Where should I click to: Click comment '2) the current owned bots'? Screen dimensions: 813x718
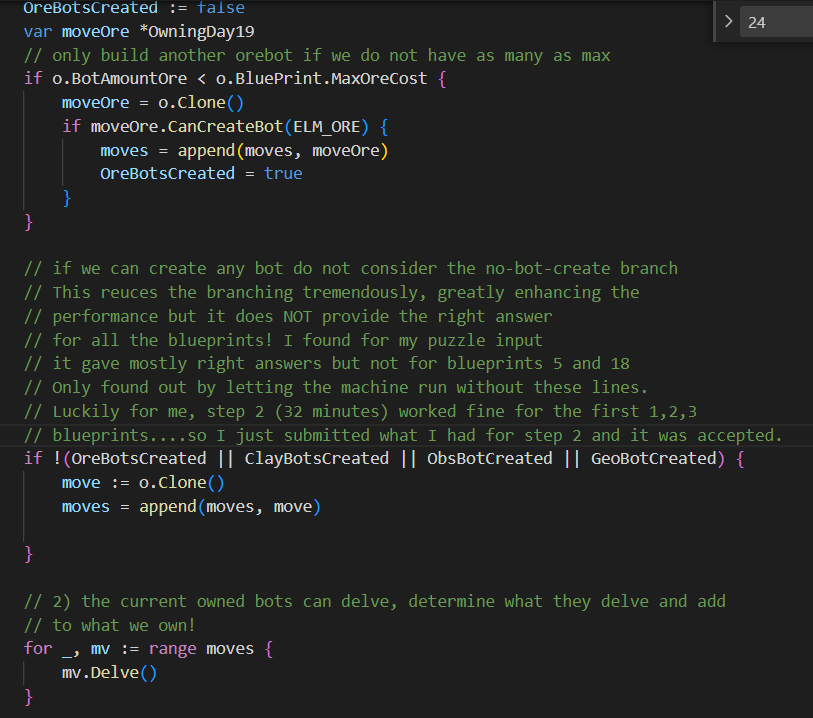374,601
